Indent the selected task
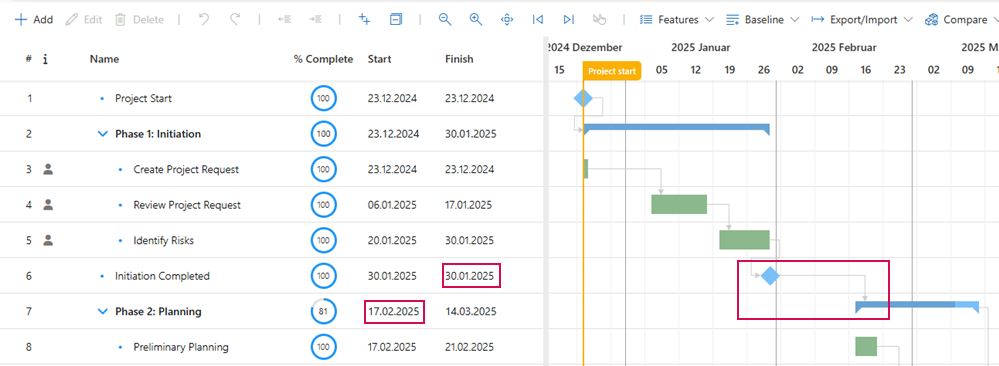The width and height of the screenshot is (999, 366). pos(315,20)
